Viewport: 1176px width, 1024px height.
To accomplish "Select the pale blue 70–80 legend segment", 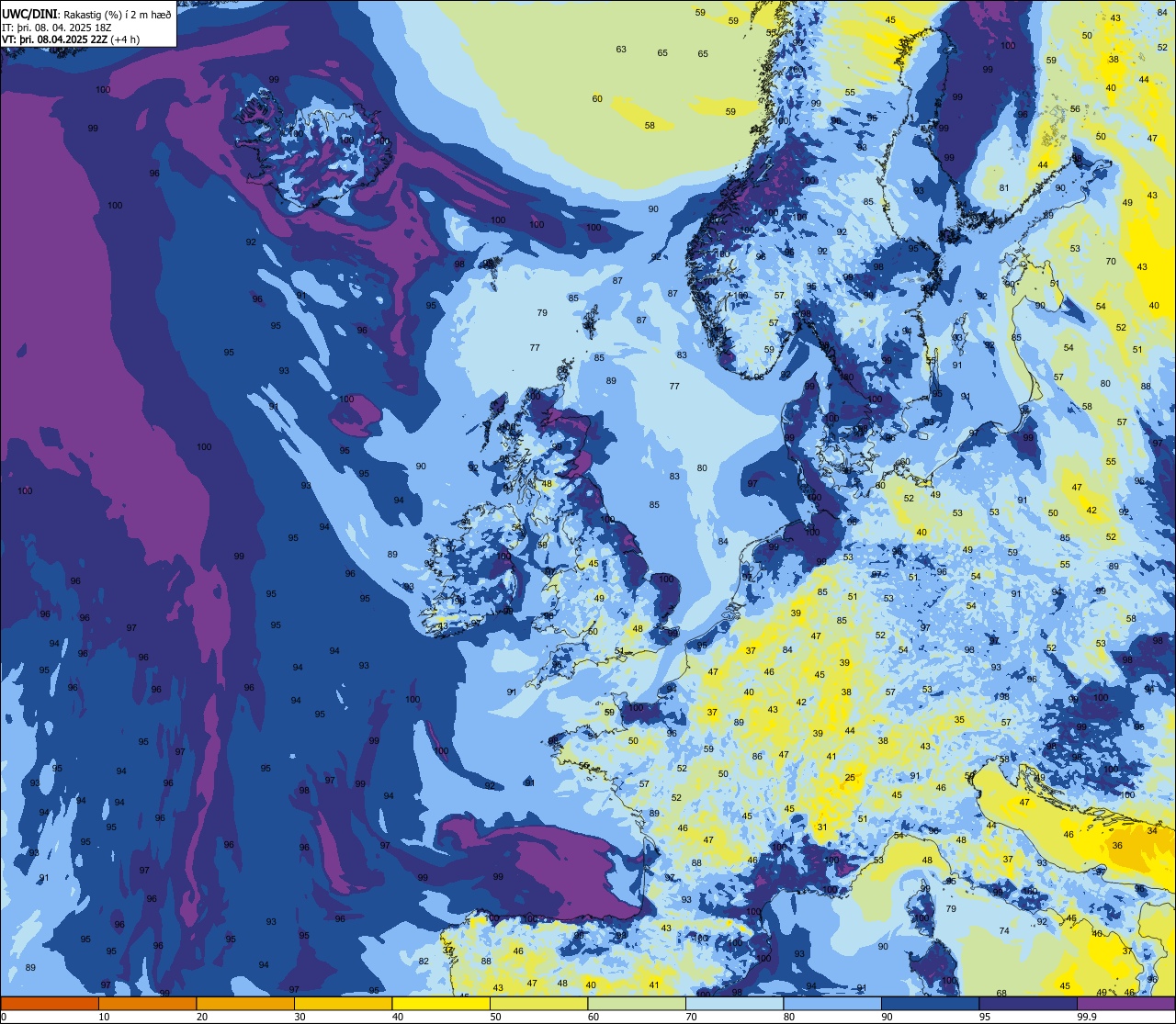I will click(x=734, y=1004).
